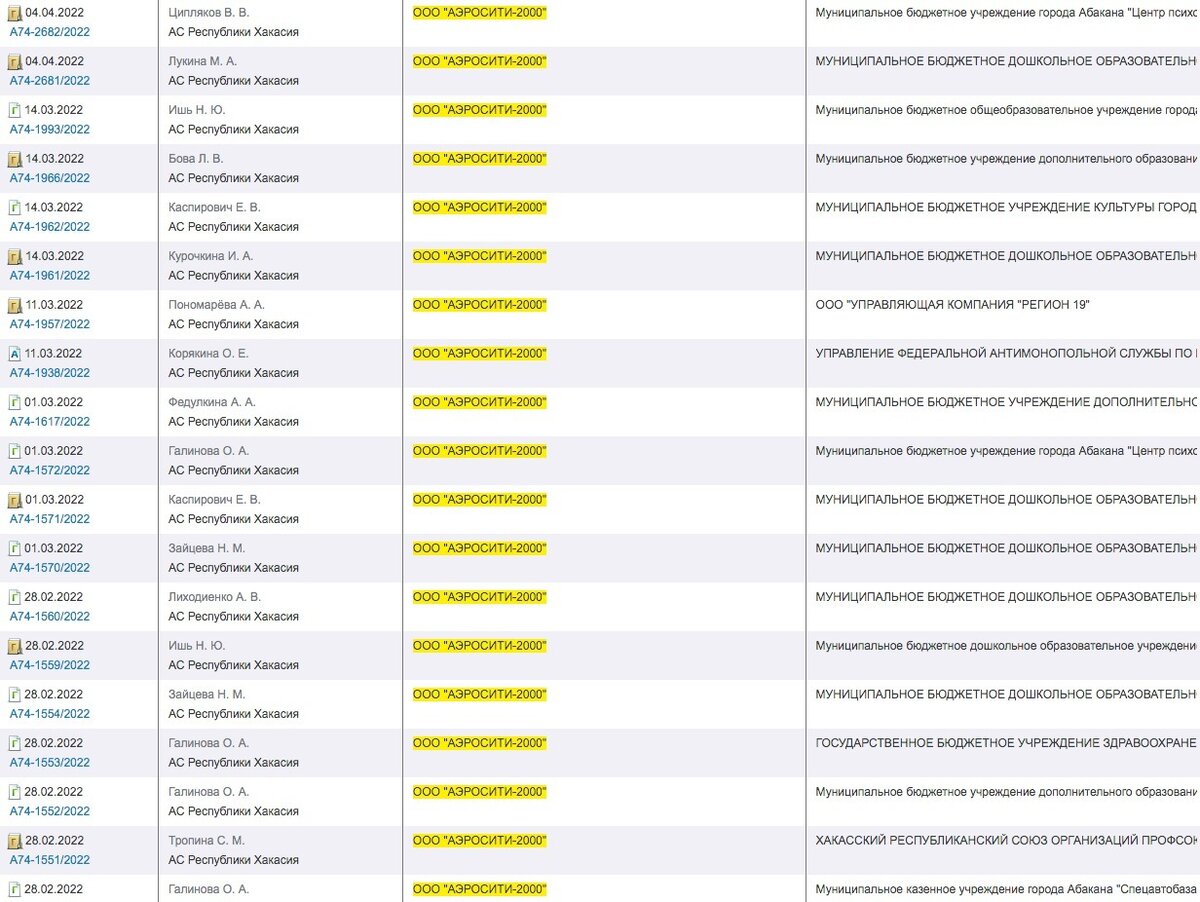Click the respondent mentioning "Спецавтобаза"

1007,890
